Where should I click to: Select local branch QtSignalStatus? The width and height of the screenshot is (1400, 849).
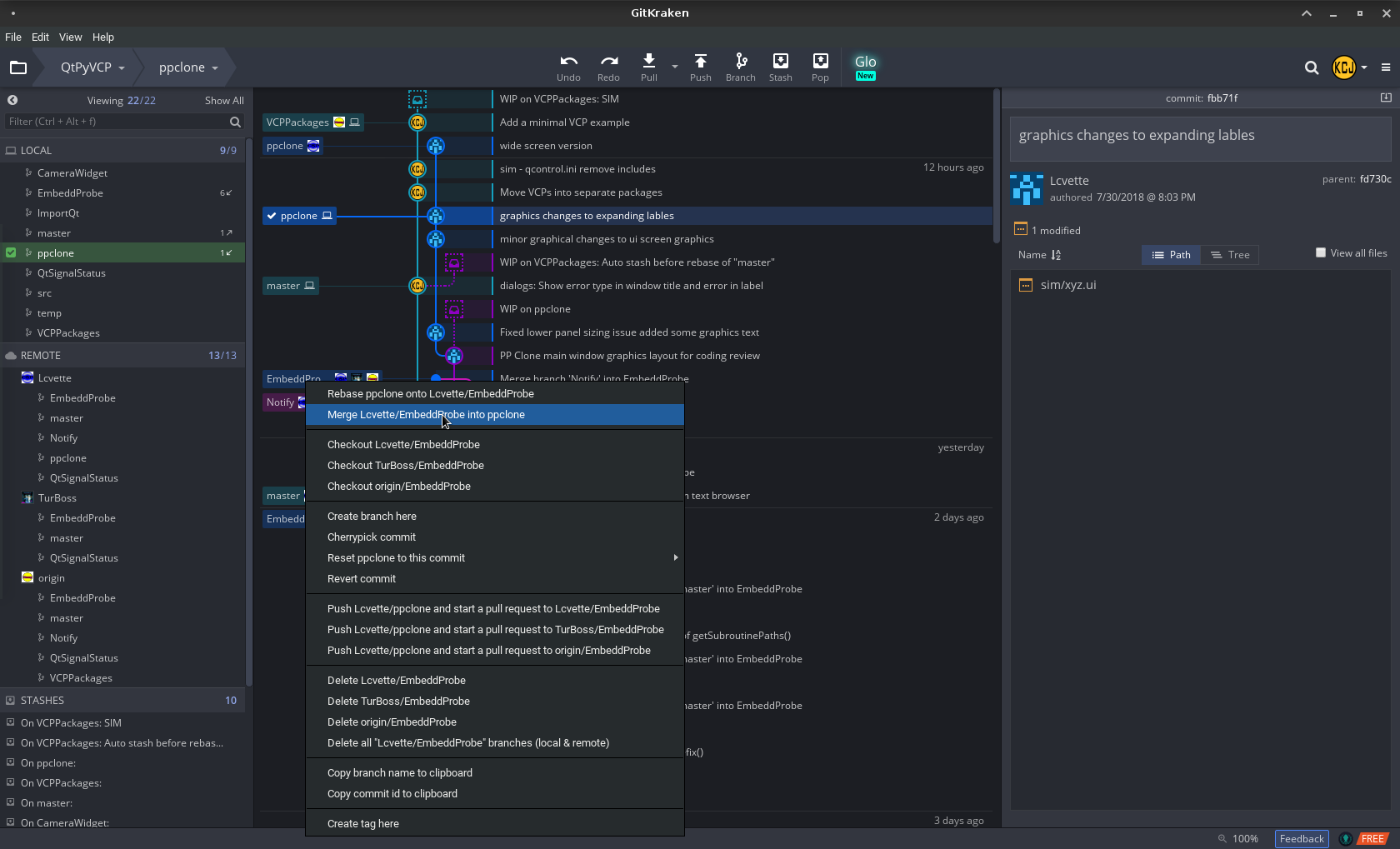point(123,273)
